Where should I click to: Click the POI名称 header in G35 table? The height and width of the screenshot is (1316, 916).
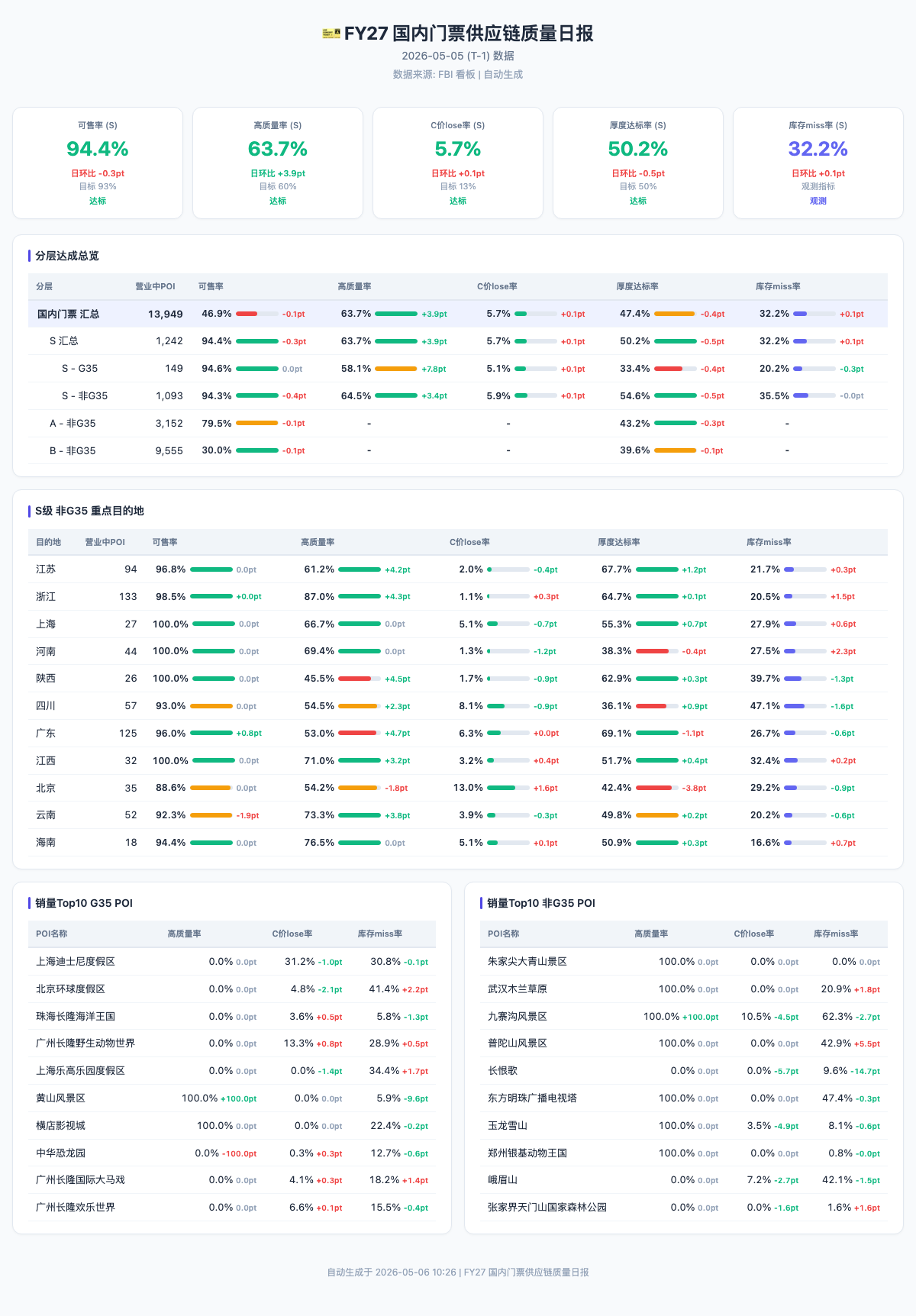point(52,934)
